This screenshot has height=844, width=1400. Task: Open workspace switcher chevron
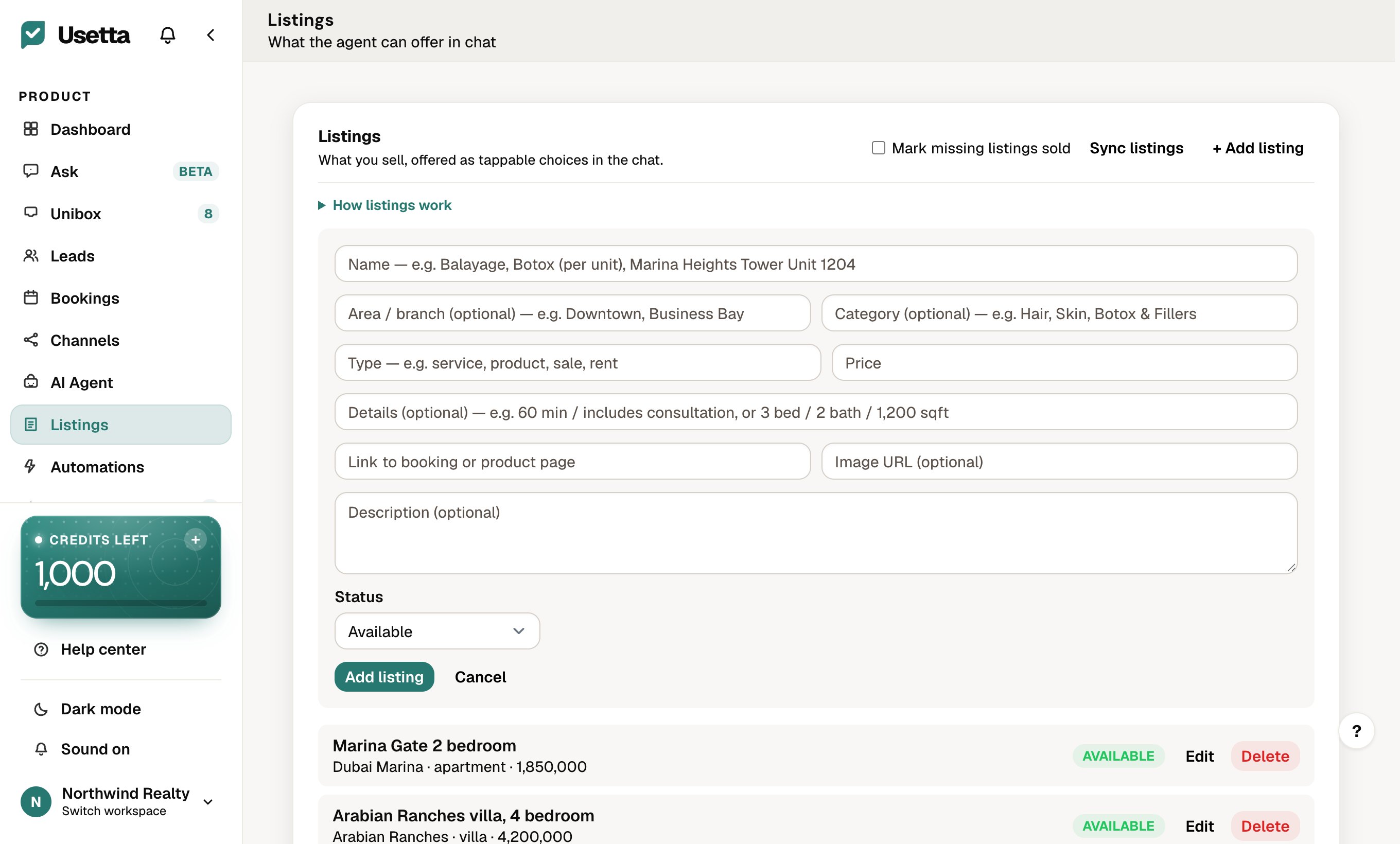pos(208,801)
